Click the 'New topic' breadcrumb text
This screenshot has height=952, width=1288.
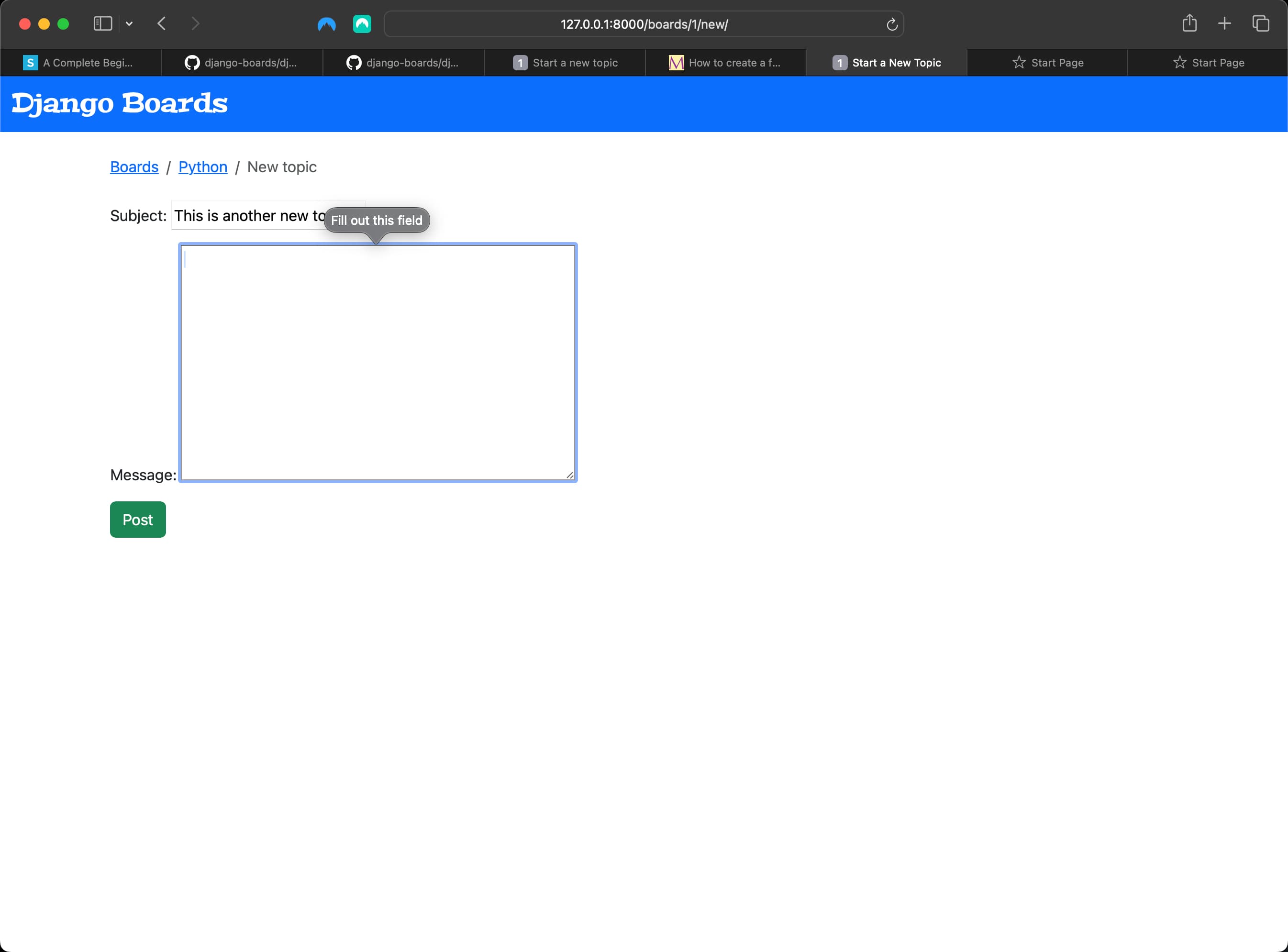(x=282, y=167)
